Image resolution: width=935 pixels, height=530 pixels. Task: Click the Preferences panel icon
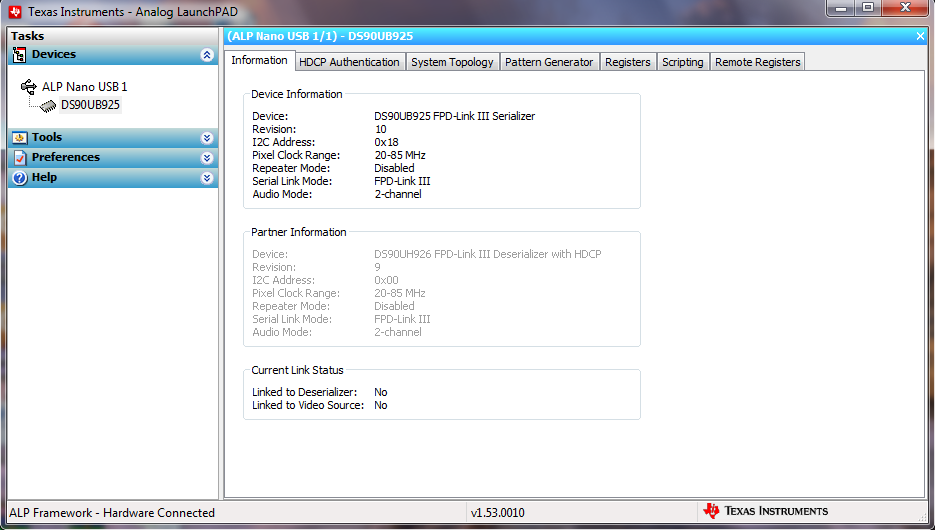(x=20, y=157)
